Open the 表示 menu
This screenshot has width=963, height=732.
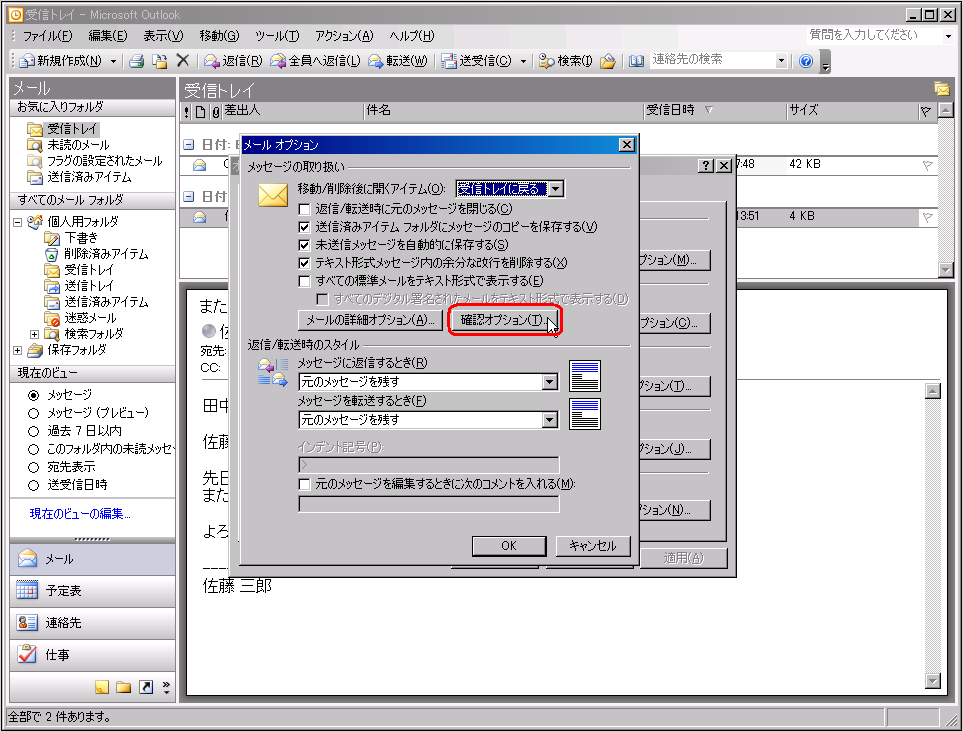click(x=163, y=36)
